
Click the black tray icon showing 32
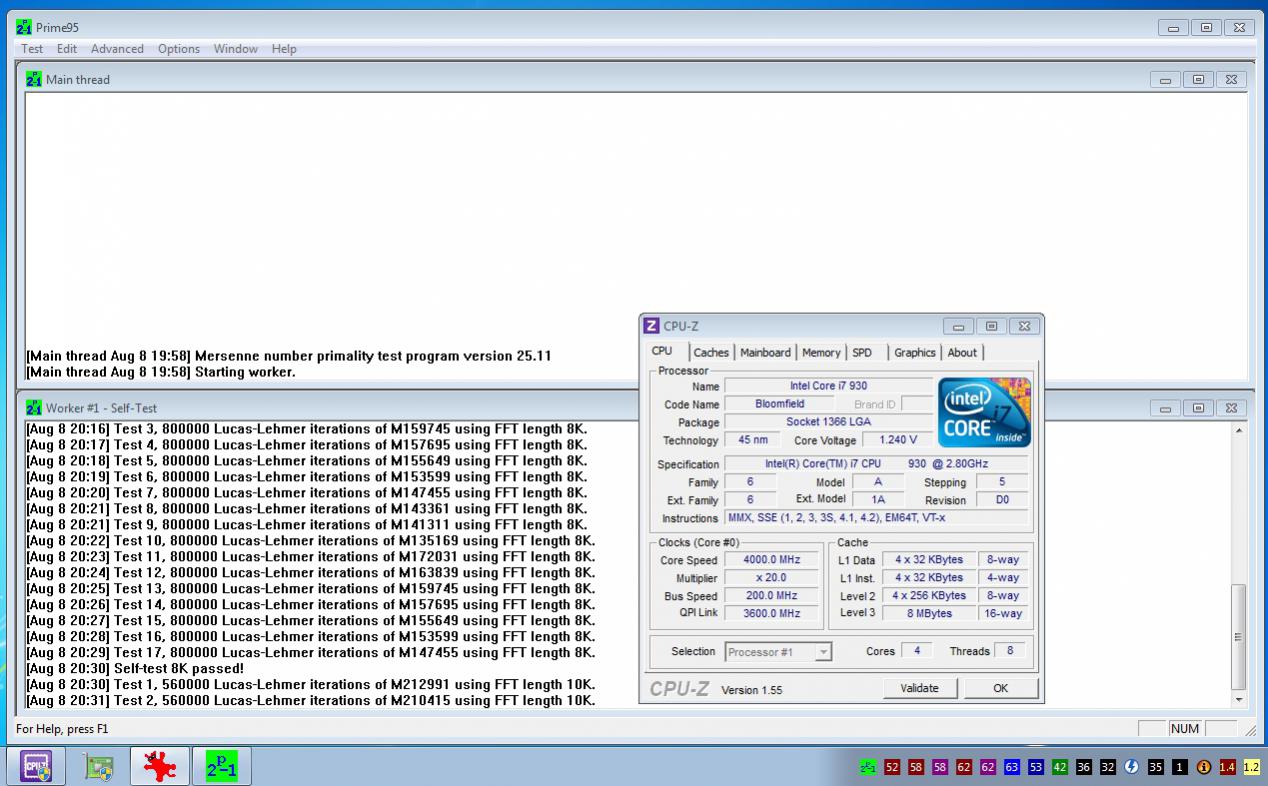click(x=1108, y=767)
